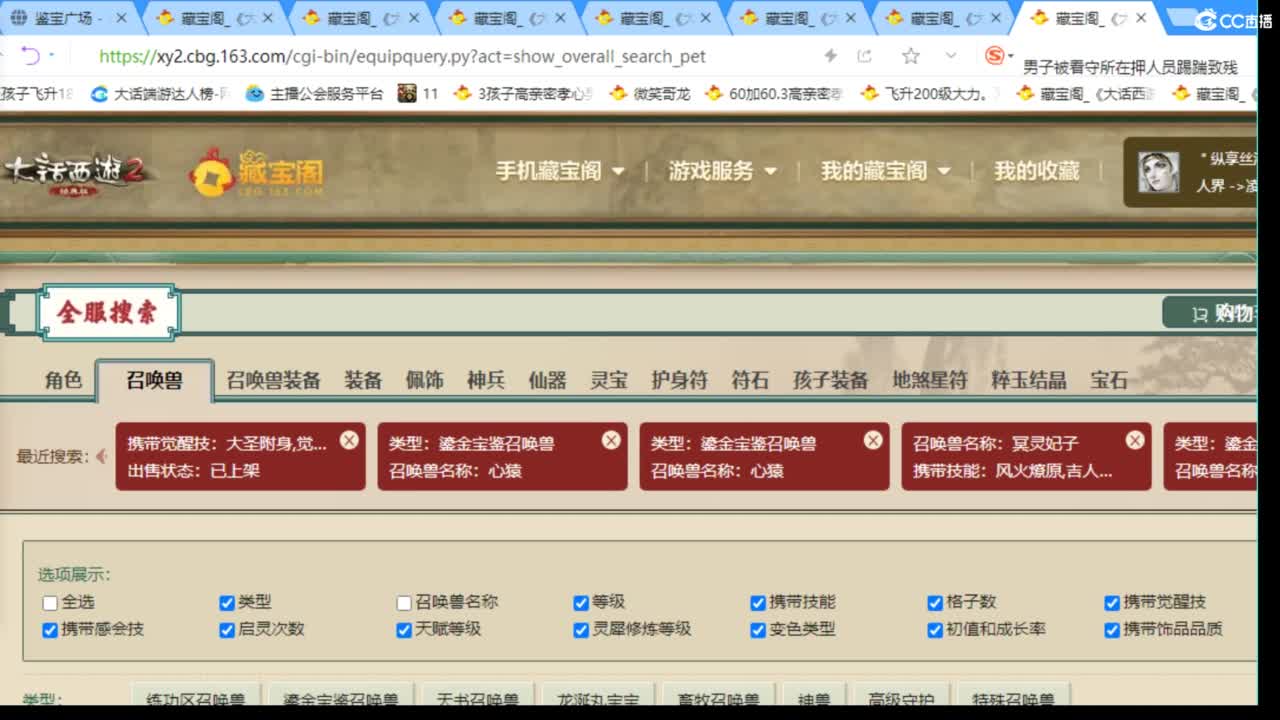Screen dimensions: 1280x720
Task: Uncheck the 类型 display option
Action: coord(227,603)
